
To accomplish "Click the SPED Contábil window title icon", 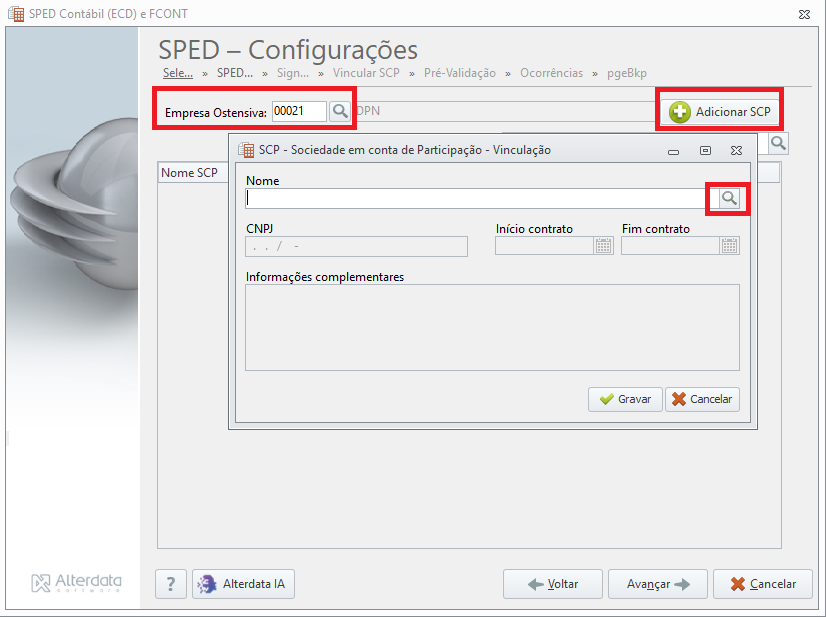I will pos(16,14).
